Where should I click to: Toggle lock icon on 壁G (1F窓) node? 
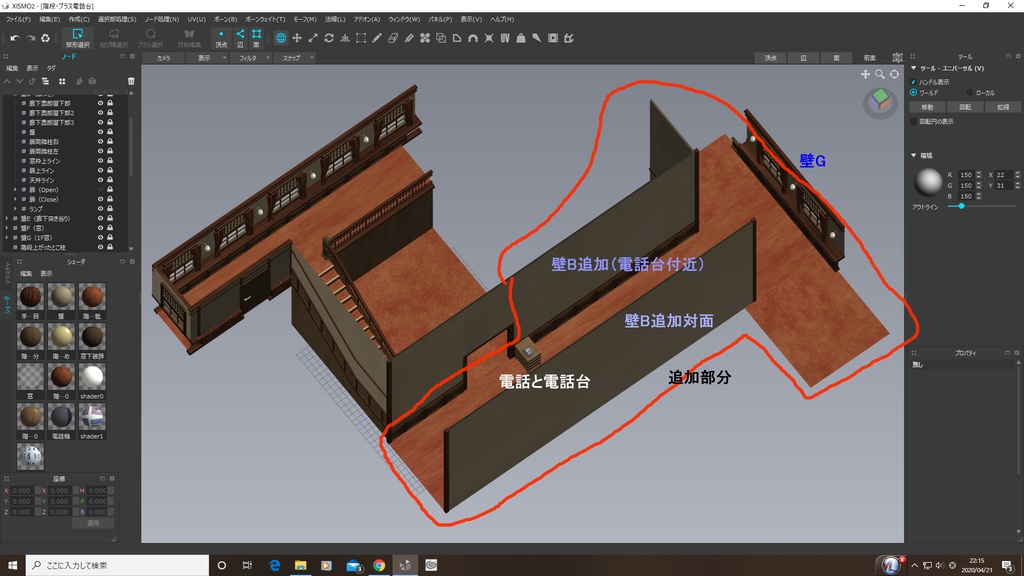(x=110, y=238)
